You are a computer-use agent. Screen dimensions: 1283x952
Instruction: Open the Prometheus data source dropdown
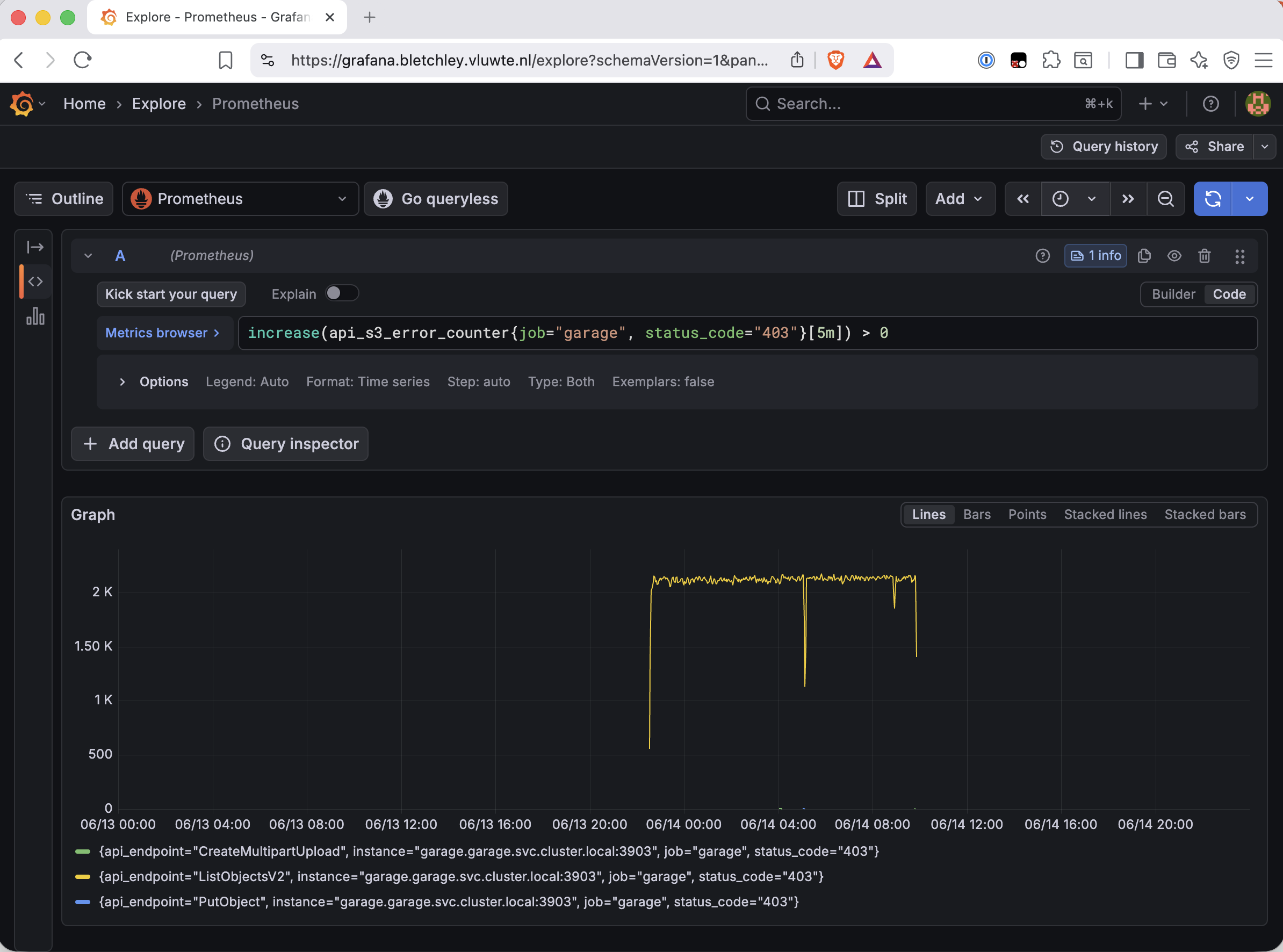240,199
